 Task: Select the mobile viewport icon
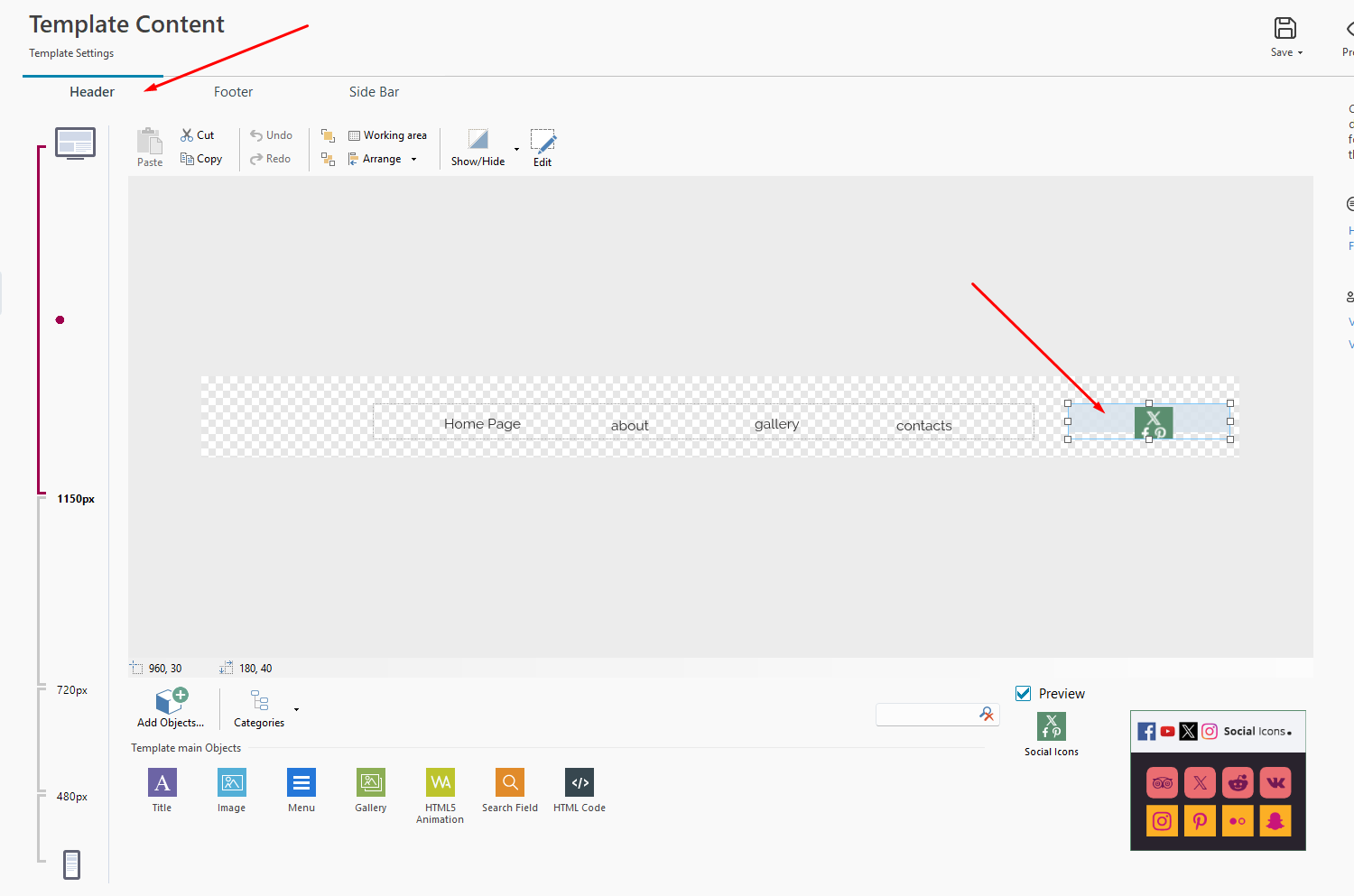tap(72, 864)
